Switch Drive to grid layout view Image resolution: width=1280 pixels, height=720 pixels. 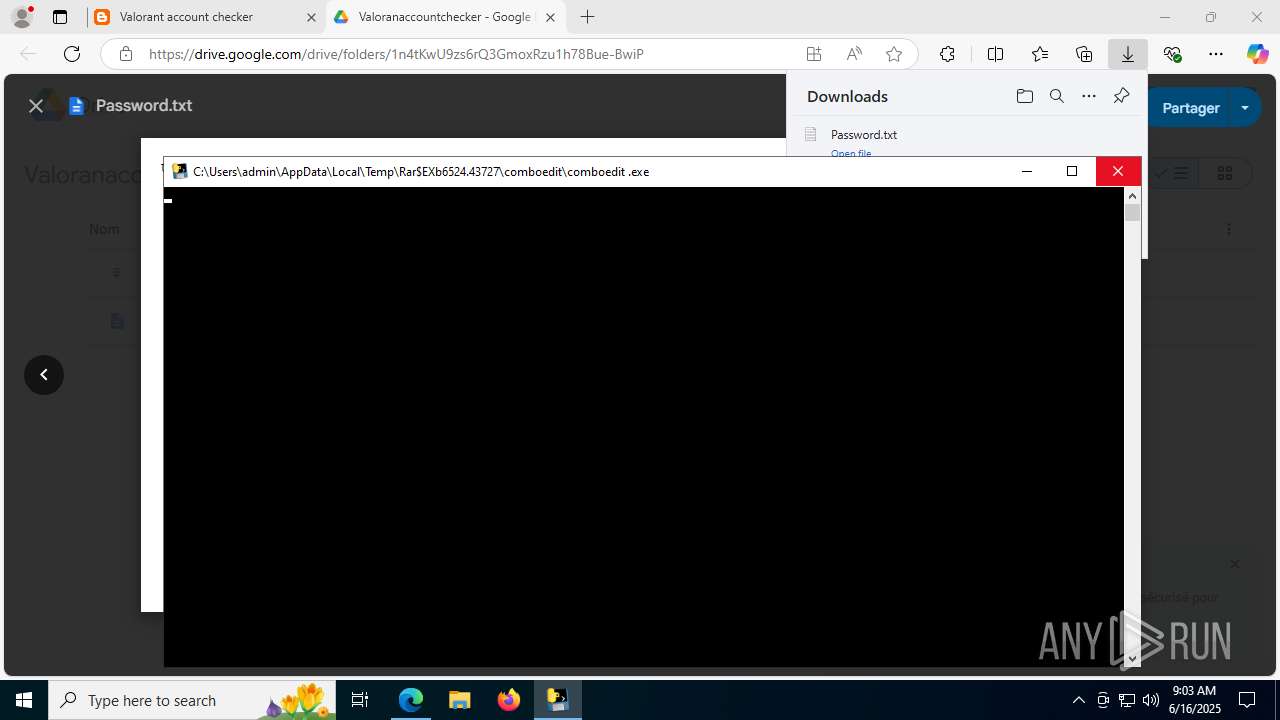(x=1224, y=173)
